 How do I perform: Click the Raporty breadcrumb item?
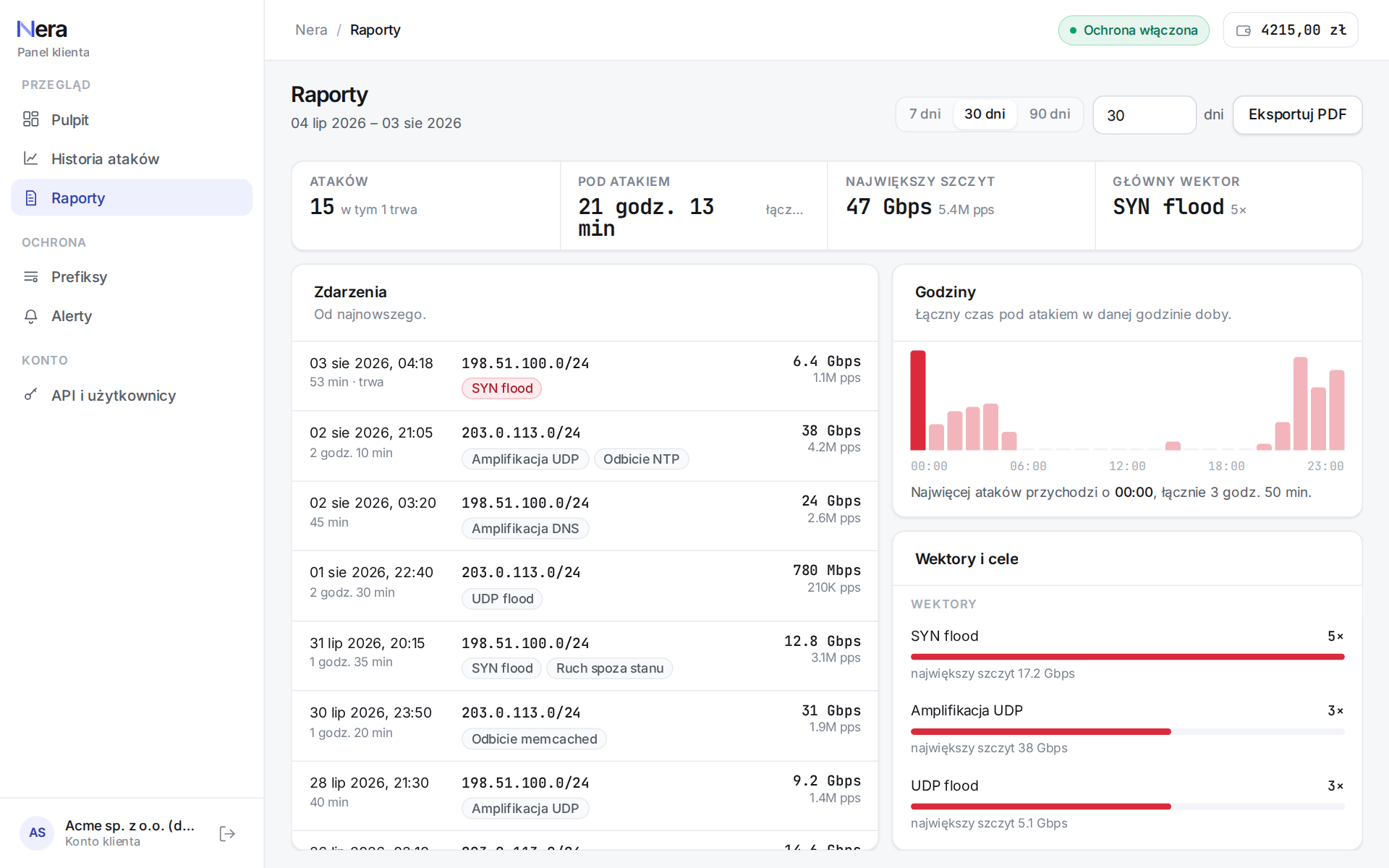point(375,30)
